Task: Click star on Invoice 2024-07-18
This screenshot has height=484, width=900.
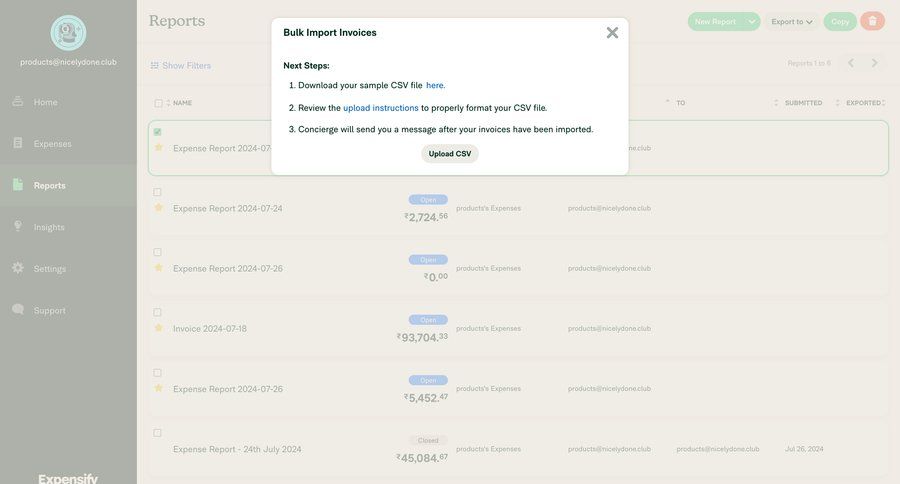Action: (x=159, y=328)
